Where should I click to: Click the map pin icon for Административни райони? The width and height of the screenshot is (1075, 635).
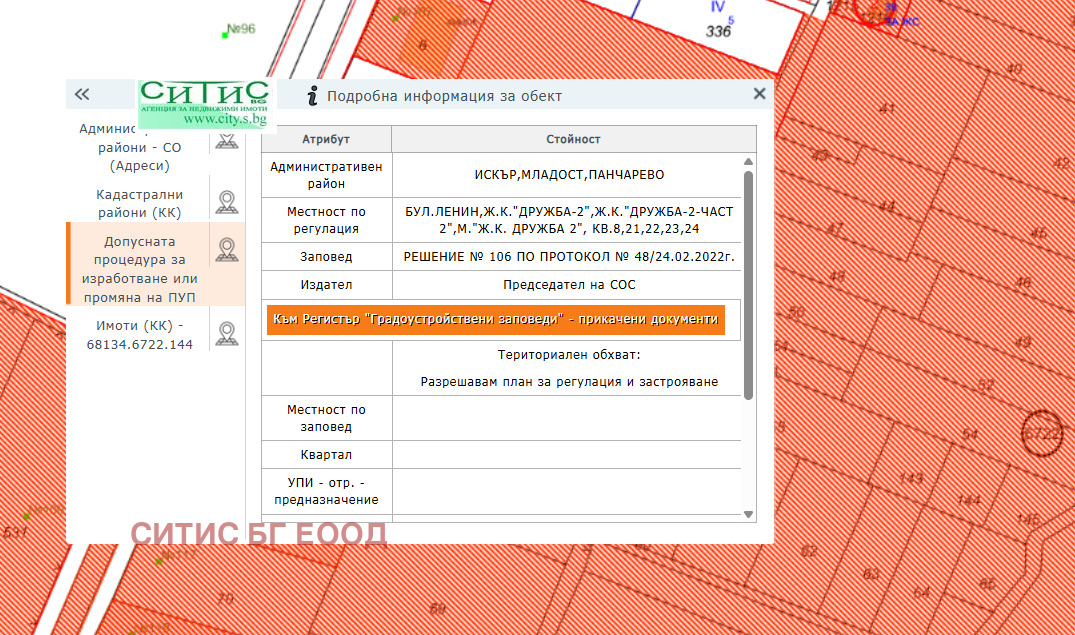pyautogui.click(x=227, y=142)
